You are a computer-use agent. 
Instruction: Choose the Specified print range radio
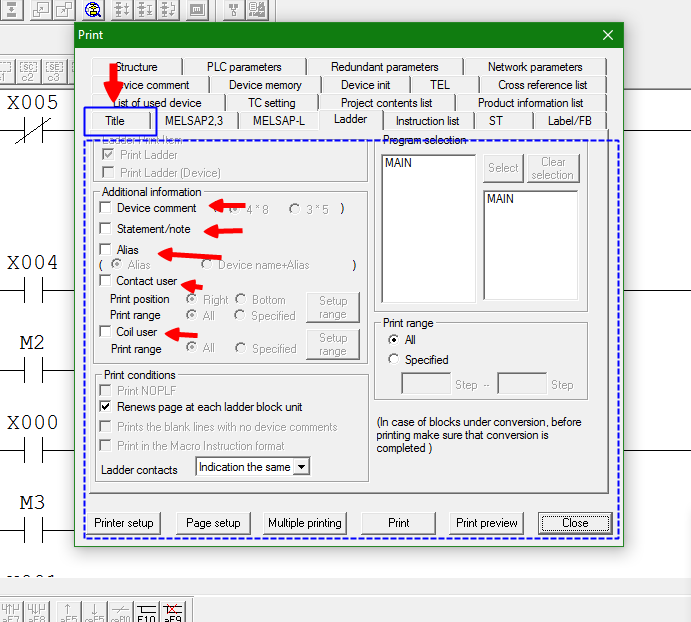(x=393, y=359)
